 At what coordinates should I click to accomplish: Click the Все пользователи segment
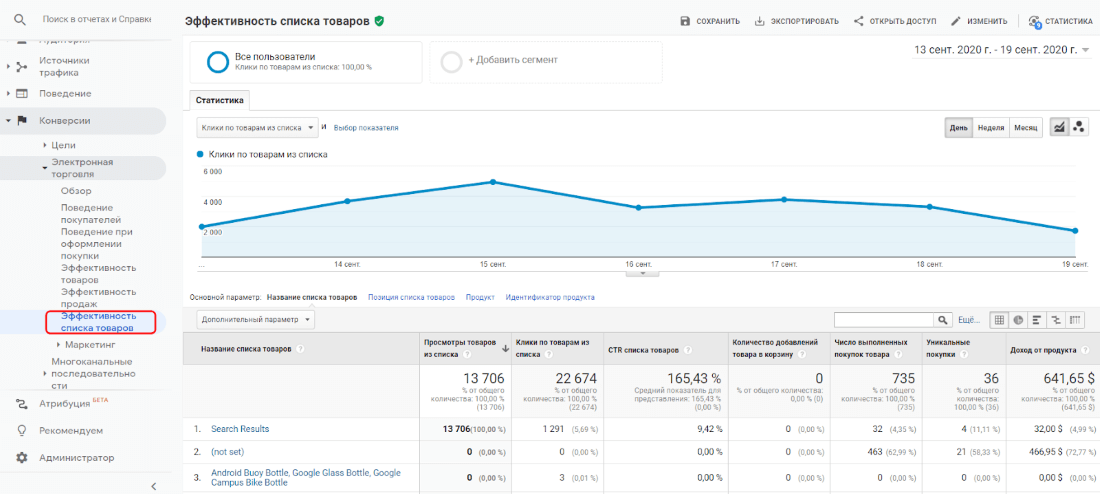click(x=306, y=62)
